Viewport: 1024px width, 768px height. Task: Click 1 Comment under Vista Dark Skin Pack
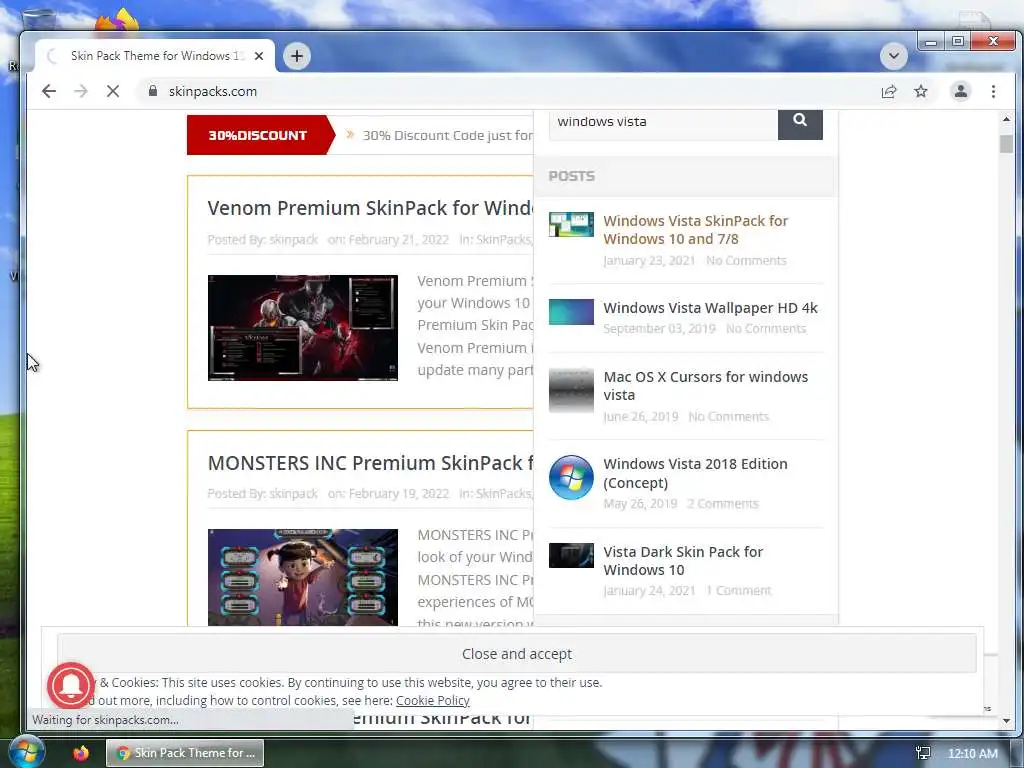click(738, 590)
